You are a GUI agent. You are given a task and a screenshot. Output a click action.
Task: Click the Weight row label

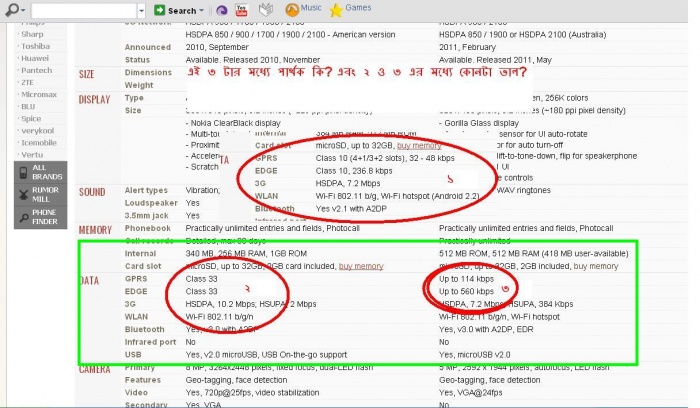coord(139,85)
